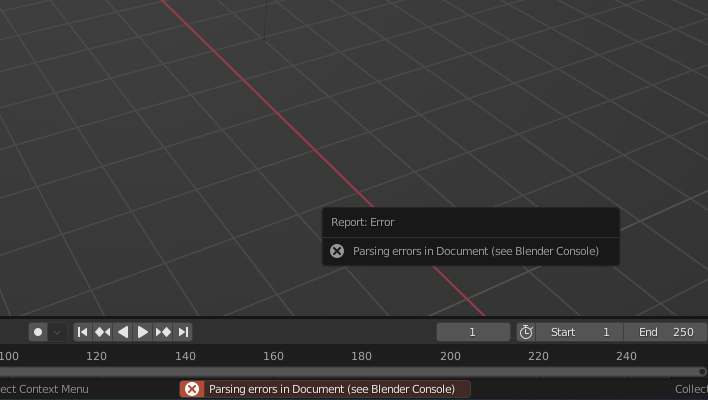Jump to the next keyframe
The width and height of the screenshot is (708, 400).
(163, 332)
